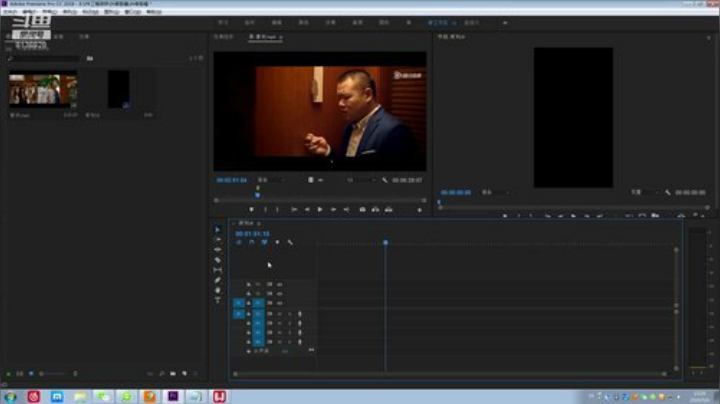Open the active workspace tab menu
Image resolution: width=720 pixels, height=404 pixels.
tap(454, 22)
